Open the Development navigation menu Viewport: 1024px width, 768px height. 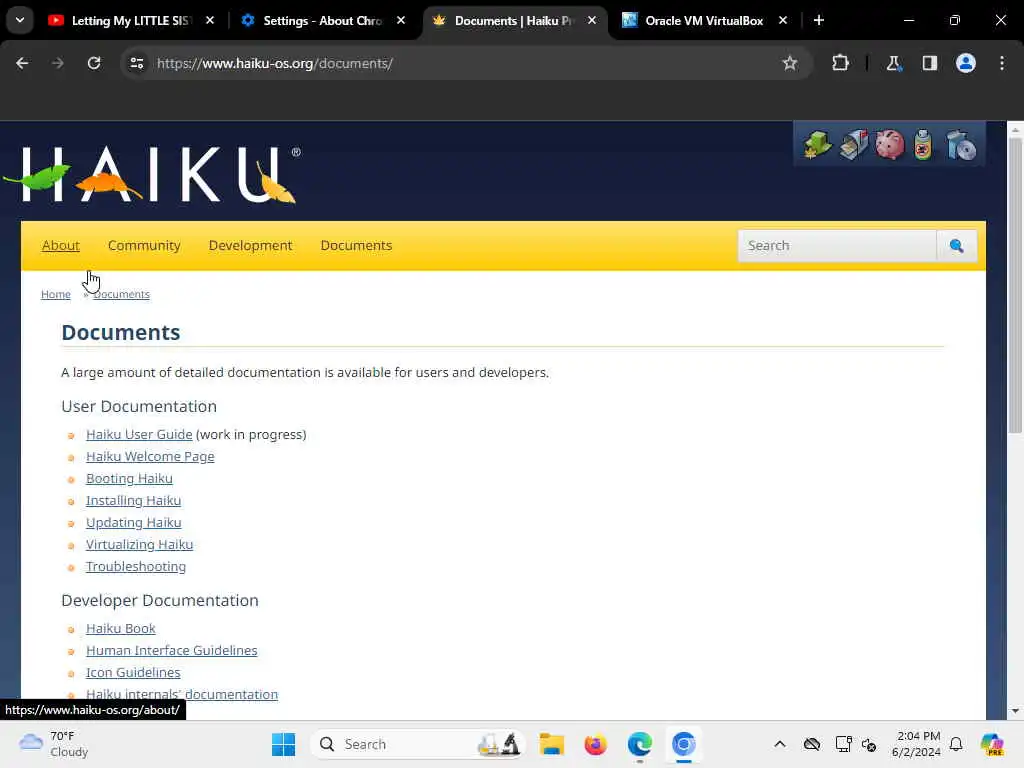click(251, 246)
